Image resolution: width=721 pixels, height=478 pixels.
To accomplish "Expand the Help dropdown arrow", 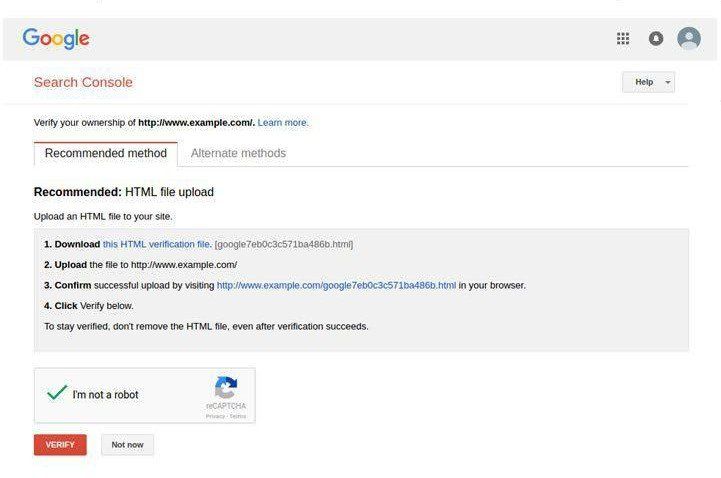I will pos(668,82).
